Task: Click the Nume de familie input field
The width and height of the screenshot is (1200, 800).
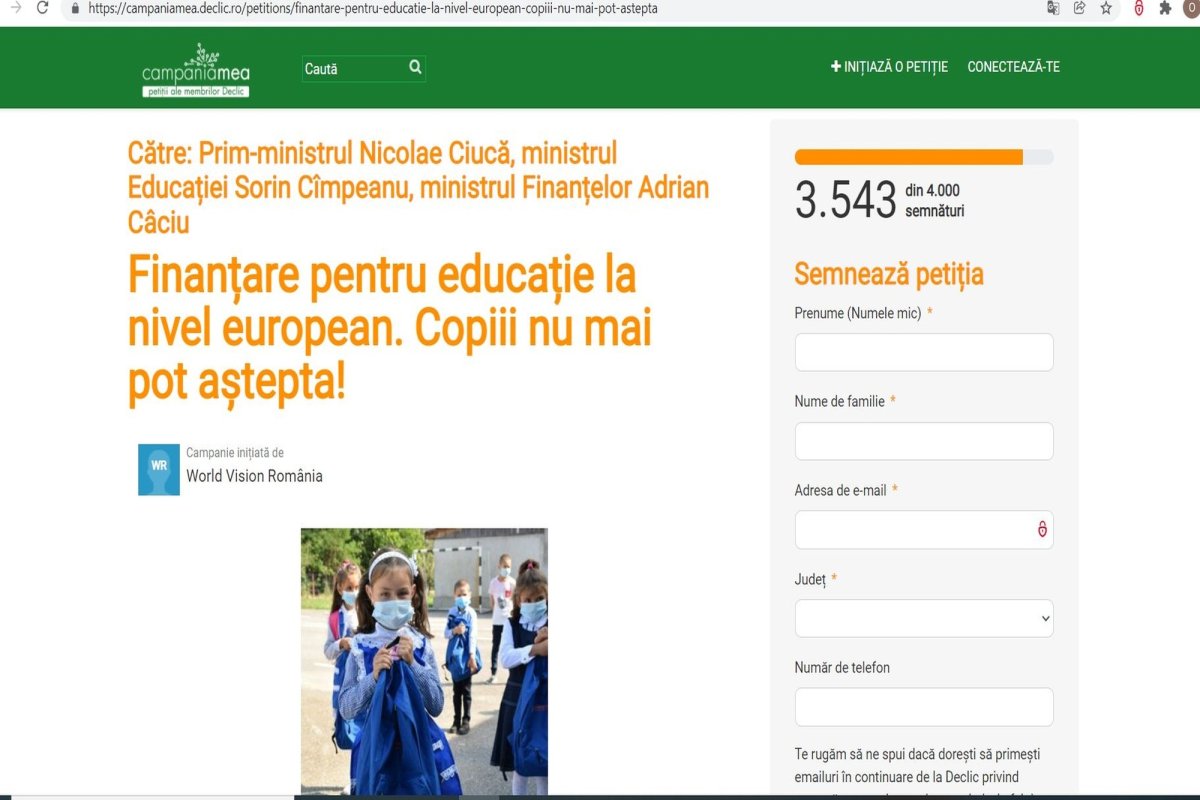Action: pyautogui.click(x=923, y=440)
